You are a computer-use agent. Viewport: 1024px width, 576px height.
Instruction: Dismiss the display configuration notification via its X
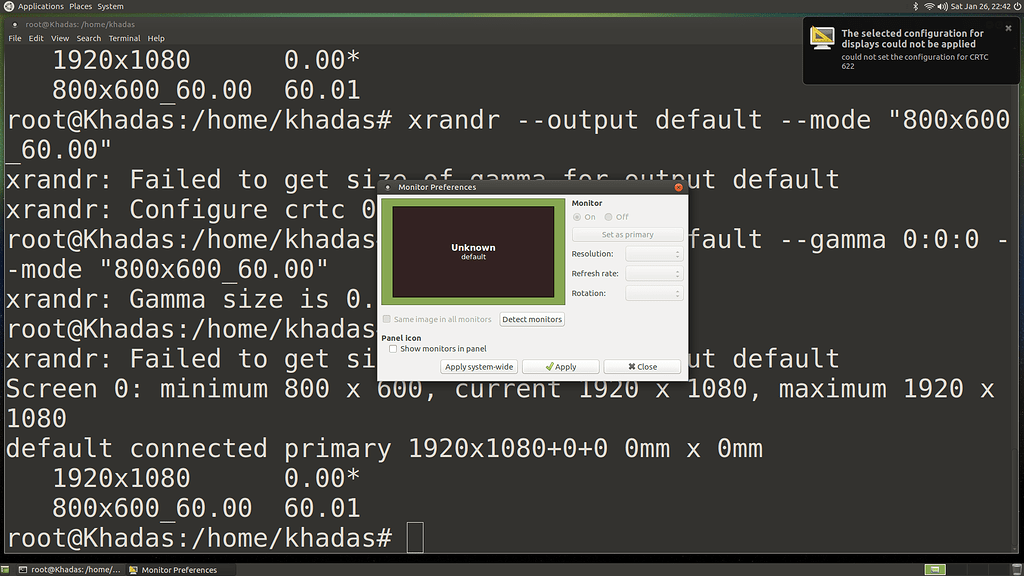click(1008, 28)
